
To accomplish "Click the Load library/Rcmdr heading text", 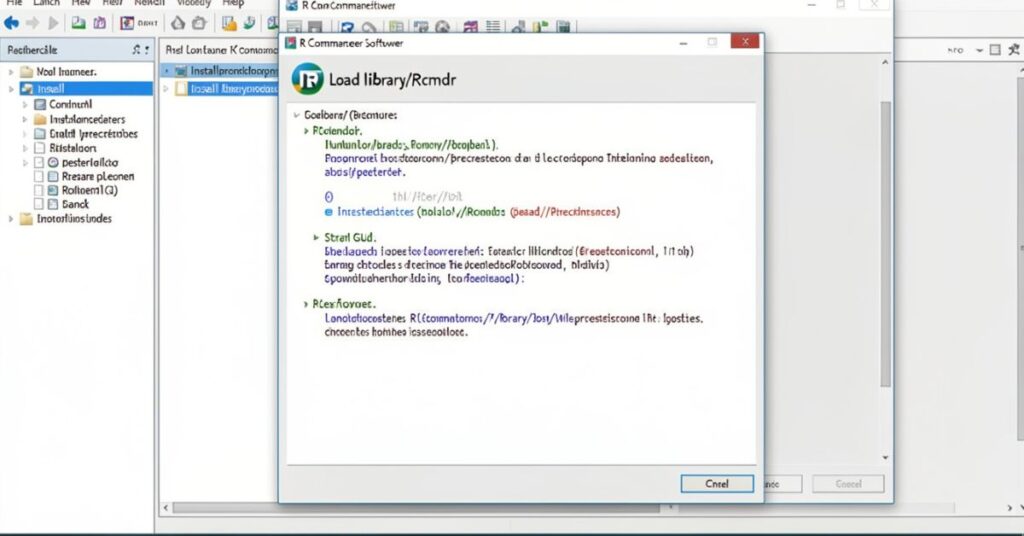I will coord(392,80).
